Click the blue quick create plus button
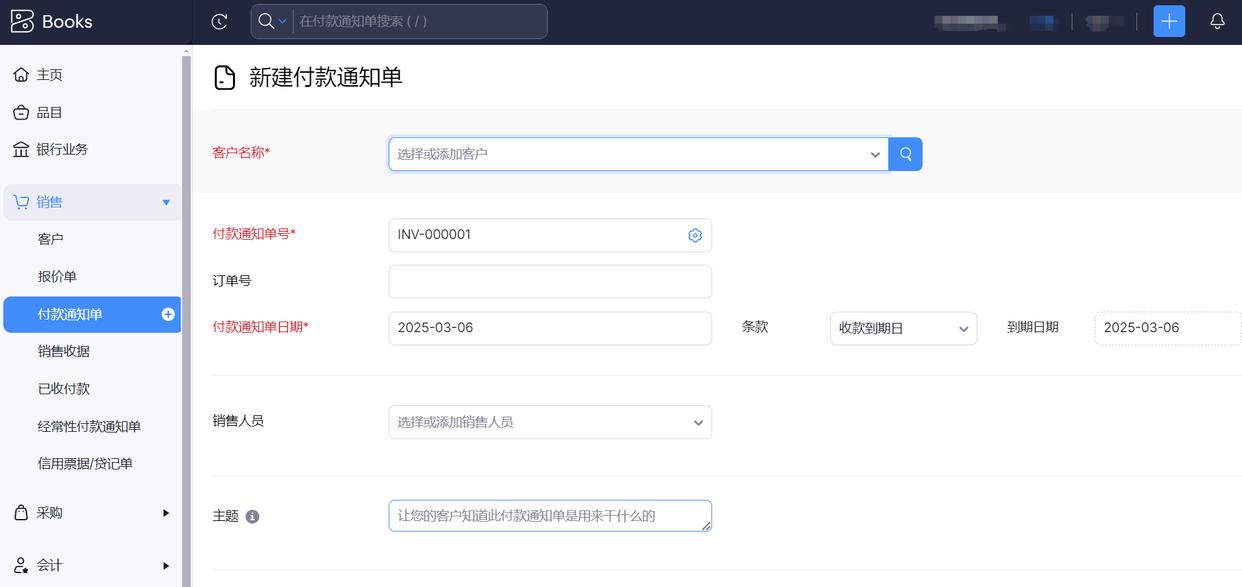Viewport: 1242px width, 587px height. tap(1169, 21)
